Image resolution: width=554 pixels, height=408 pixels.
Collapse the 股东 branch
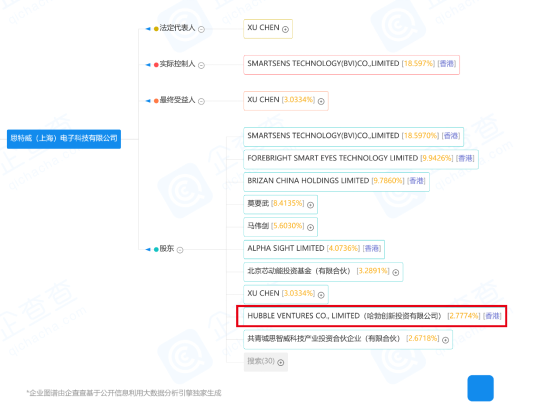(x=180, y=250)
